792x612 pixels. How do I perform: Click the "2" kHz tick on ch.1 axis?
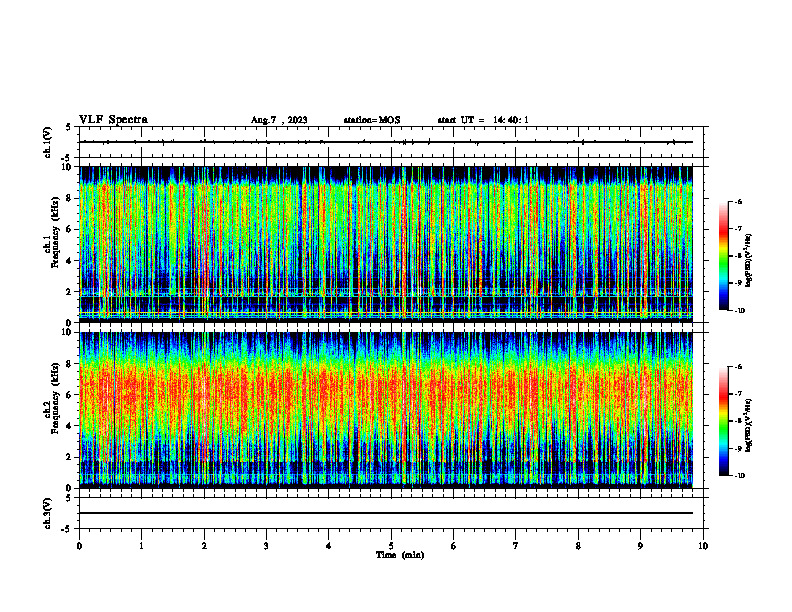click(71, 292)
